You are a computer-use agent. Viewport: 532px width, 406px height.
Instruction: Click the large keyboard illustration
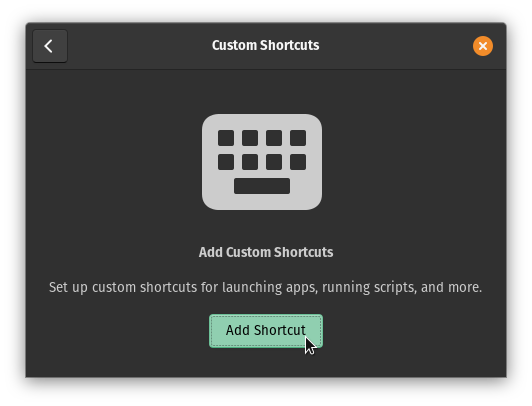point(262,162)
